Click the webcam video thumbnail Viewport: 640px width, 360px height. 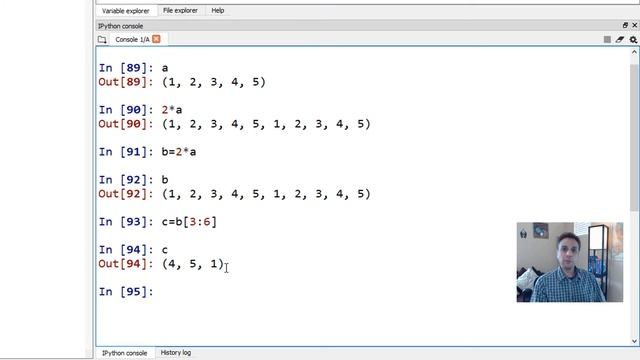click(x=570, y=262)
